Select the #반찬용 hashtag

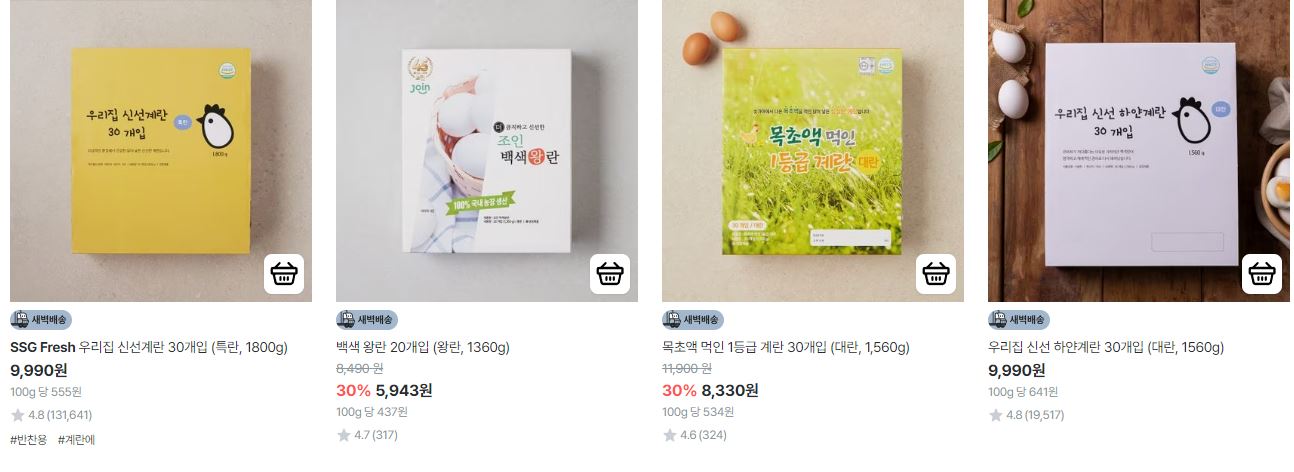click(x=29, y=440)
